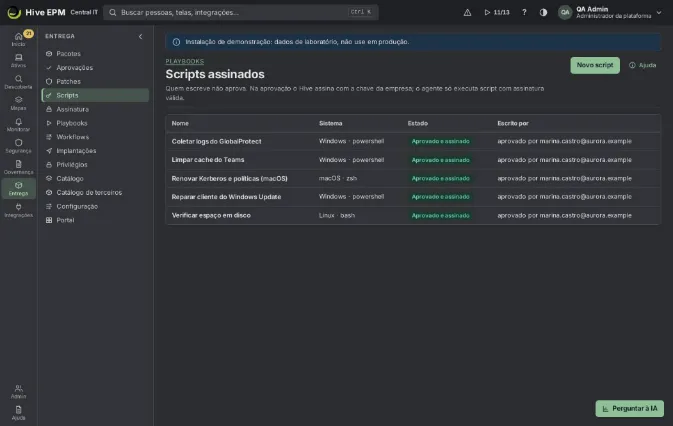Open the Admin users icon
Image resolution: width=673 pixels, height=426 pixels.
(18, 392)
